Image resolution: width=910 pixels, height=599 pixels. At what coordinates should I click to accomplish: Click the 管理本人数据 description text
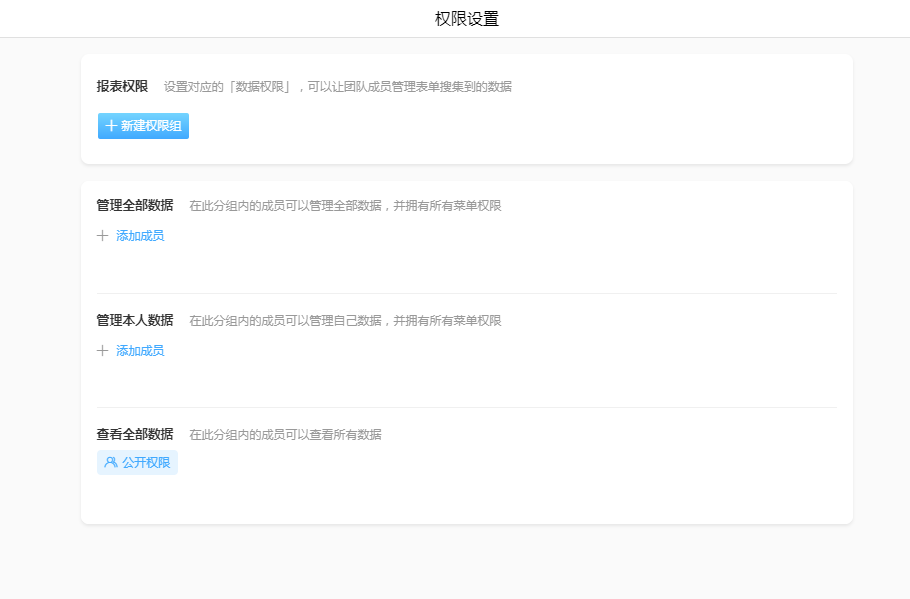(345, 321)
